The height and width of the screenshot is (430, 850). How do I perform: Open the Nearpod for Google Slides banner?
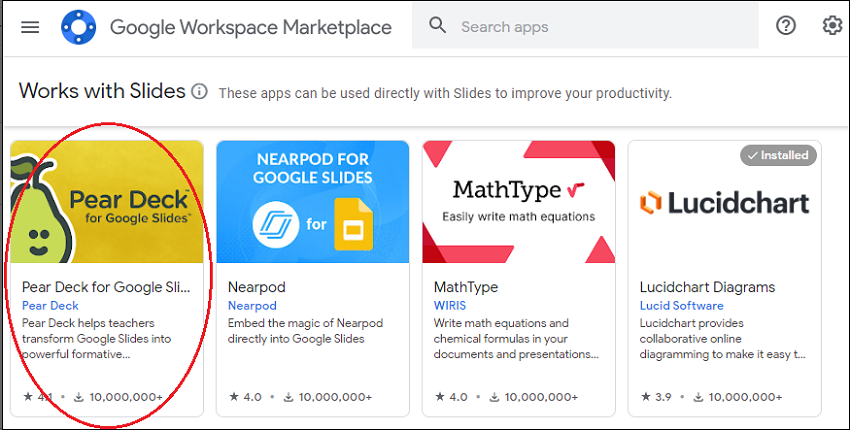(313, 202)
